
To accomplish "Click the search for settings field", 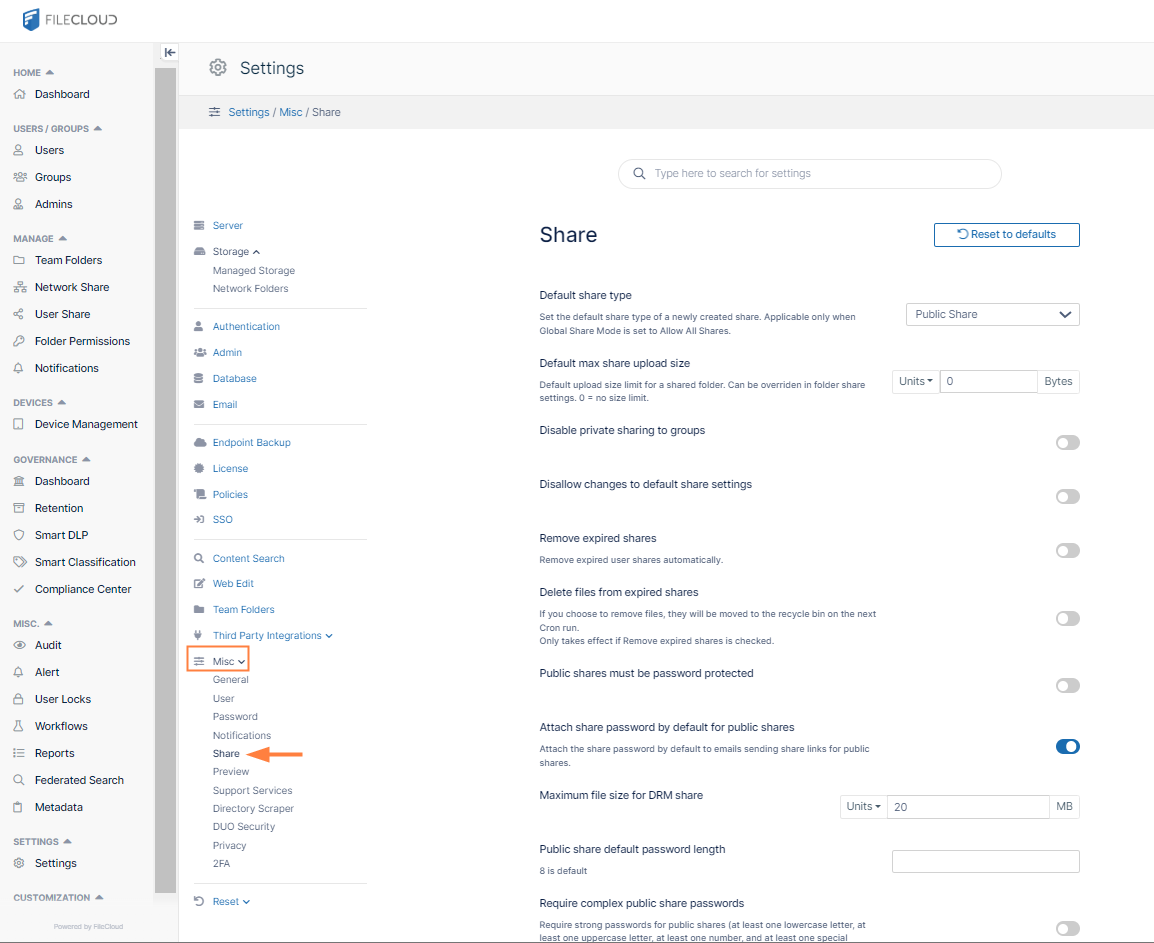I will (x=809, y=174).
